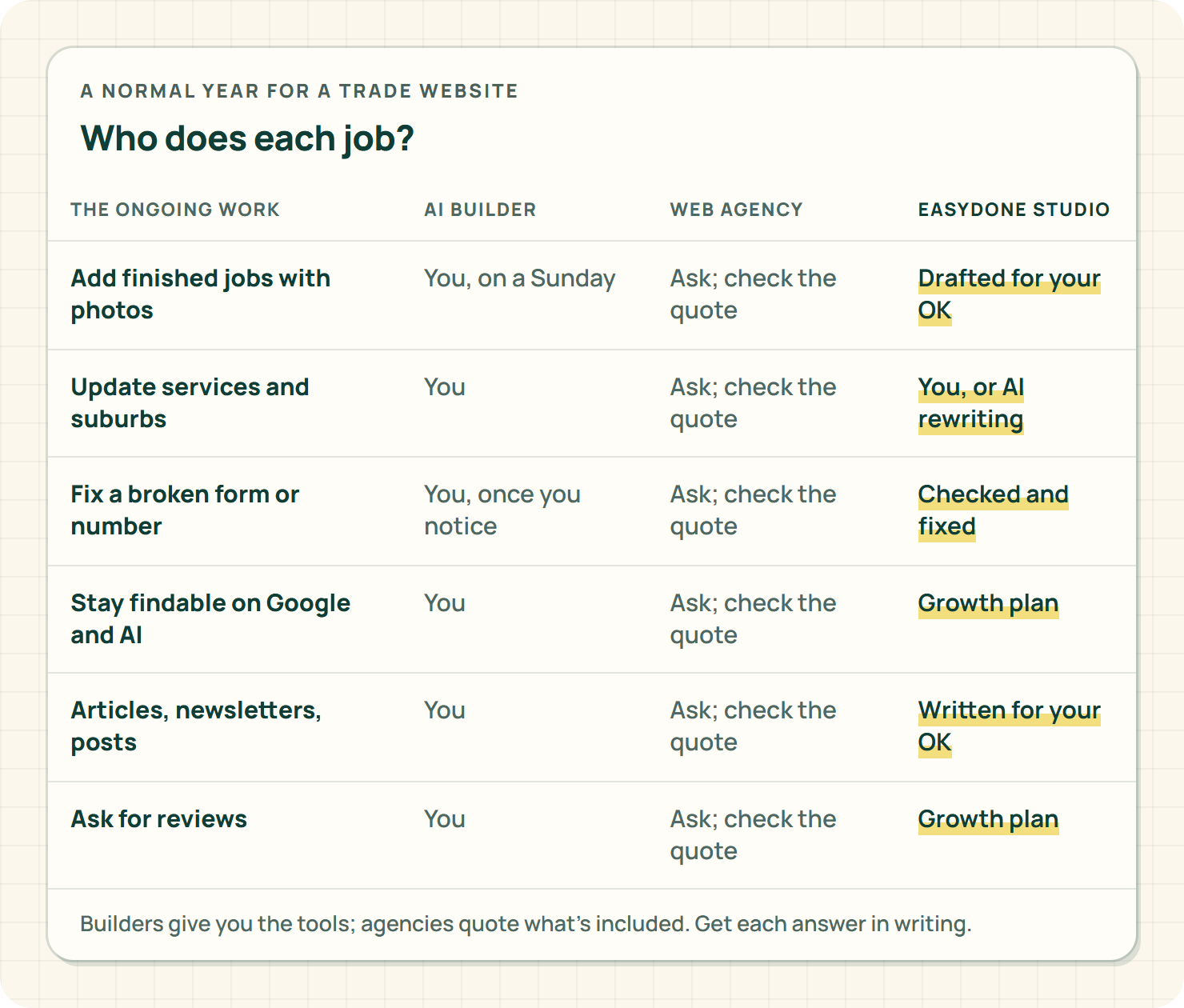Viewport: 1184px width, 1008px height.
Task: Click "Growth plan" in the Stay findable row
Action: click(989, 603)
